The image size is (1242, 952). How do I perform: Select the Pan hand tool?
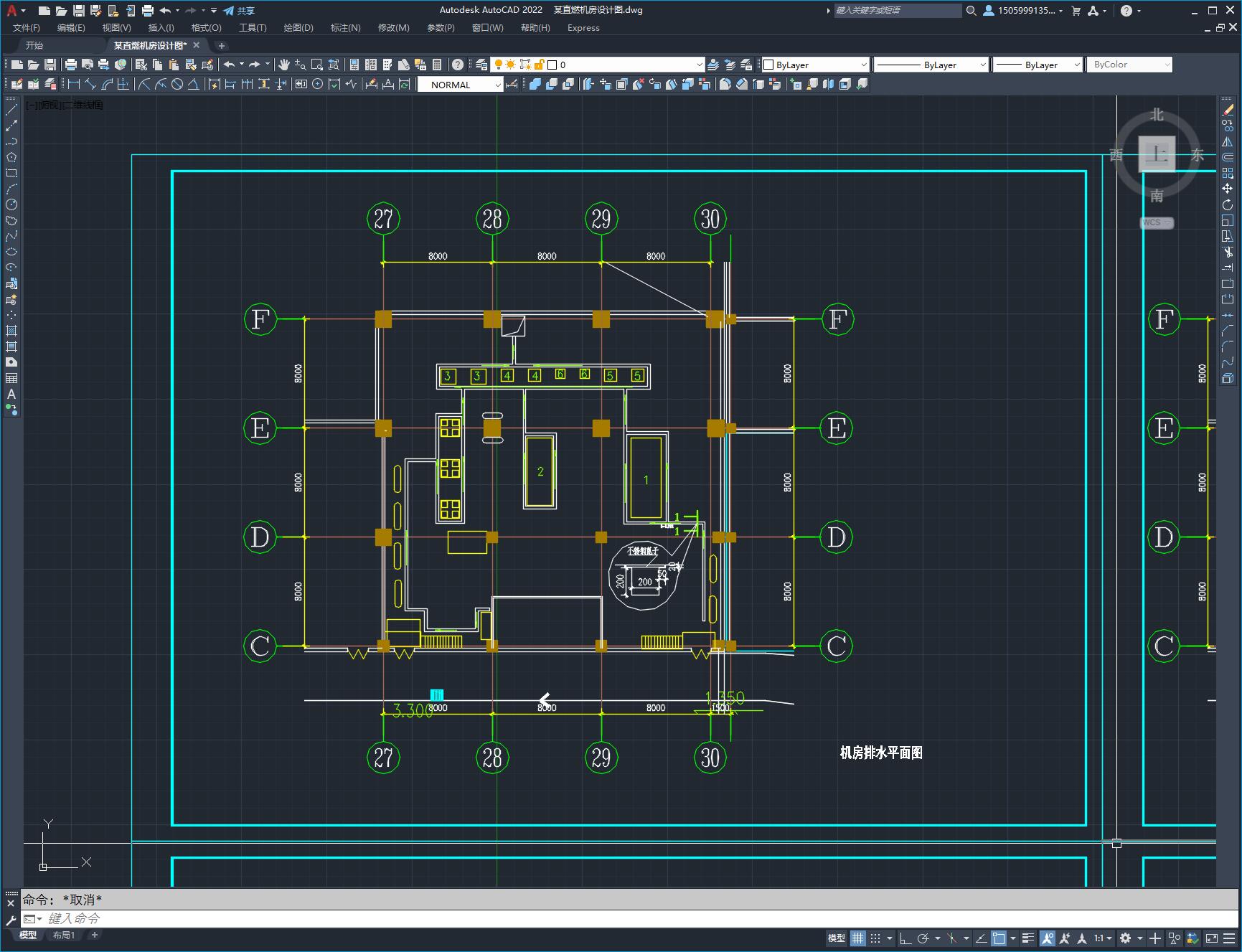click(x=284, y=65)
